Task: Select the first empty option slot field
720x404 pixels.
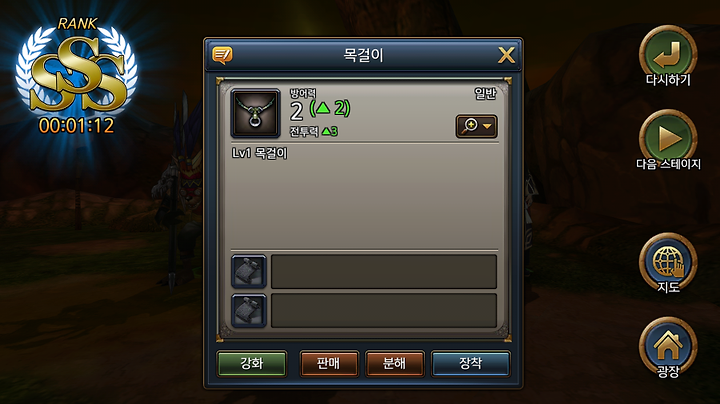Action: 384,272
